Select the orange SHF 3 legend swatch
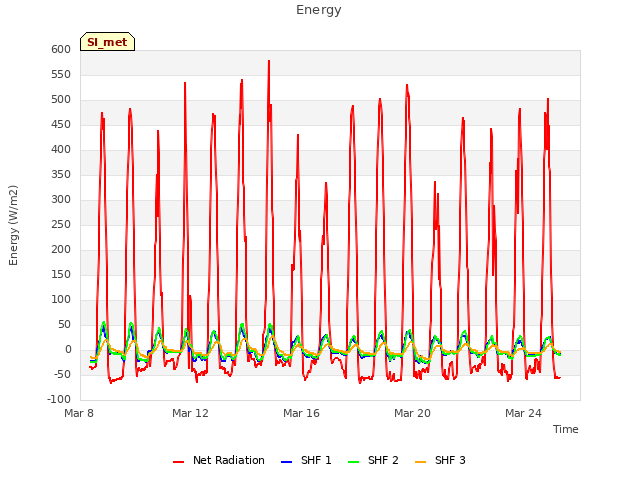The width and height of the screenshot is (640, 480). coord(420,462)
